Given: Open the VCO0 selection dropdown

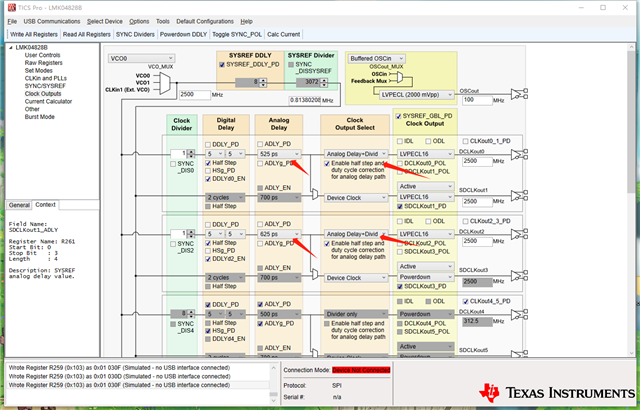Looking at the screenshot, I should [141, 58].
